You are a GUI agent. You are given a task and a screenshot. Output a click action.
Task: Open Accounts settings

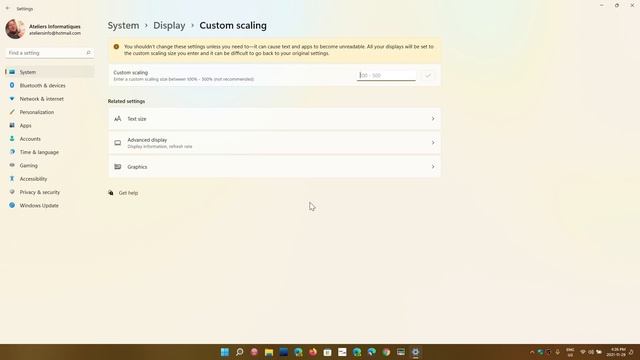click(50, 139)
